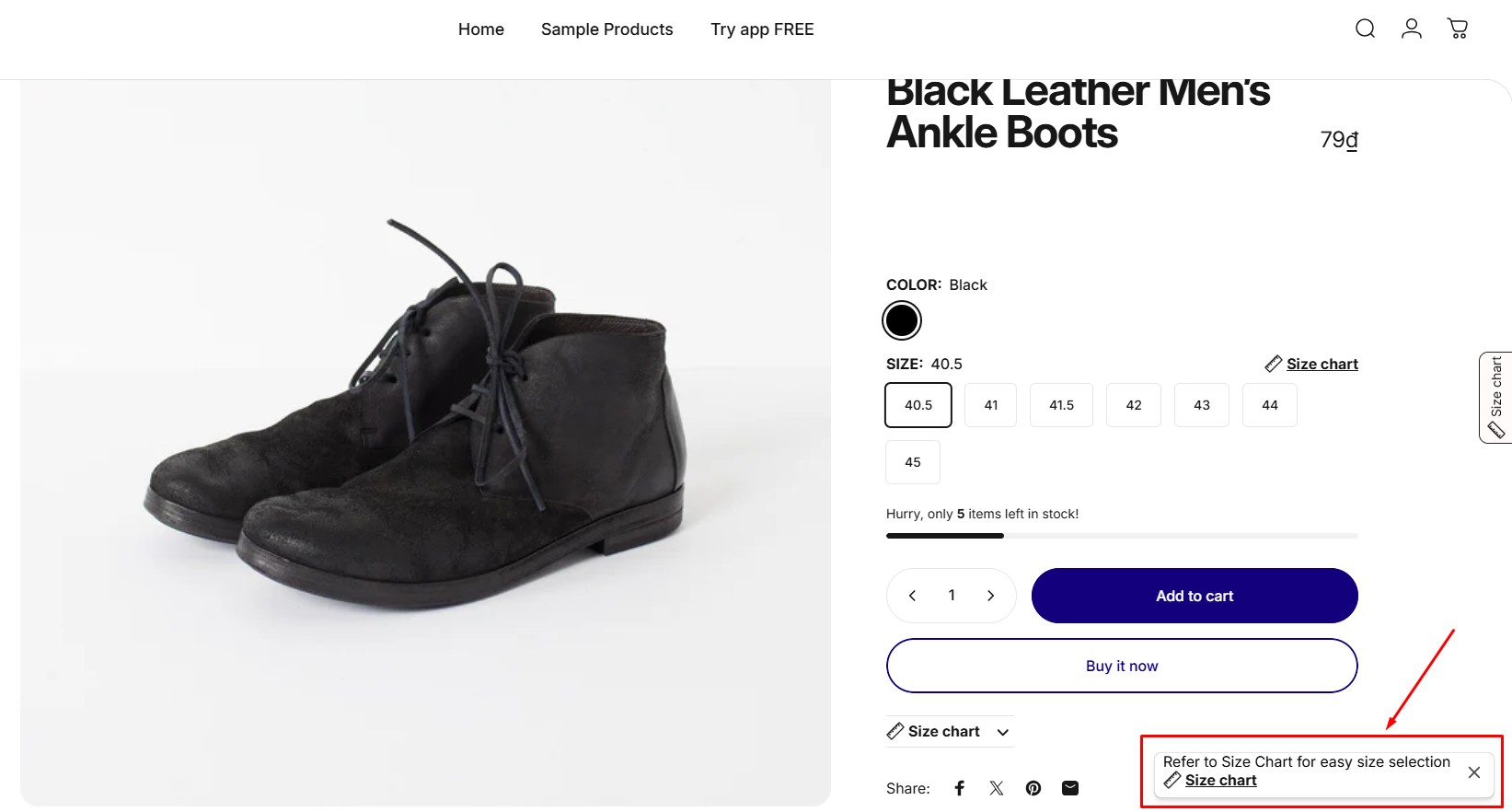Choose size 42 option
Image resolution: width=1512 pixels, height=812 pixels.
click(x=1134, y=405)
